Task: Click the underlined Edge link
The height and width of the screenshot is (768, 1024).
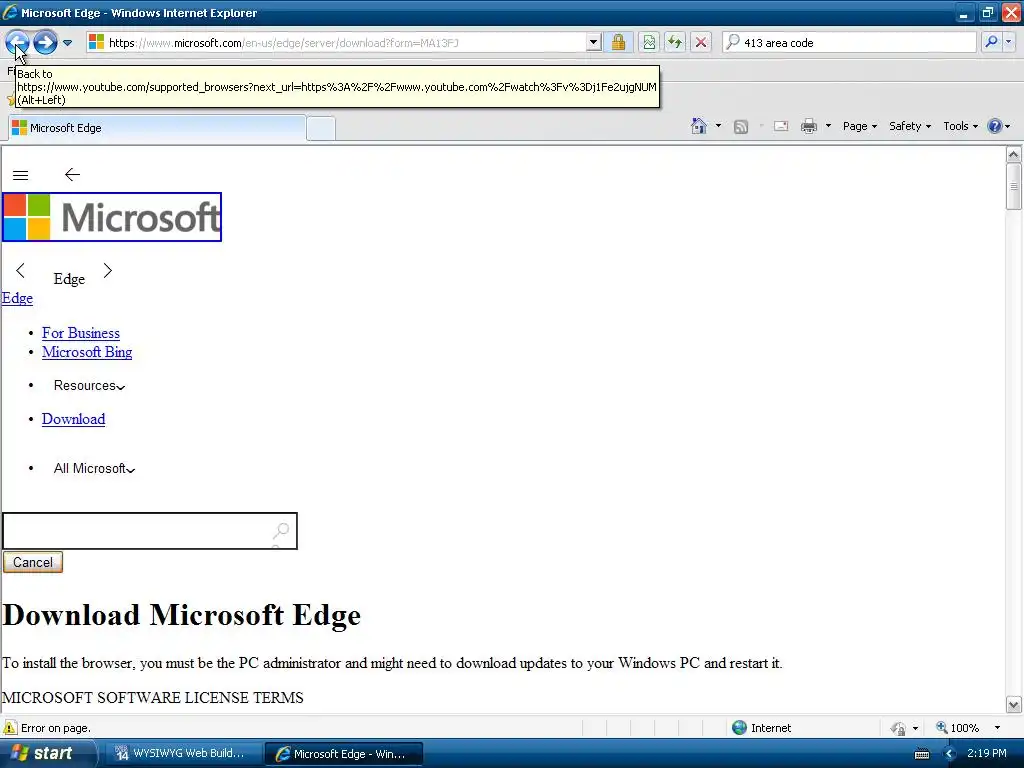Action: (x=17, y=298)
